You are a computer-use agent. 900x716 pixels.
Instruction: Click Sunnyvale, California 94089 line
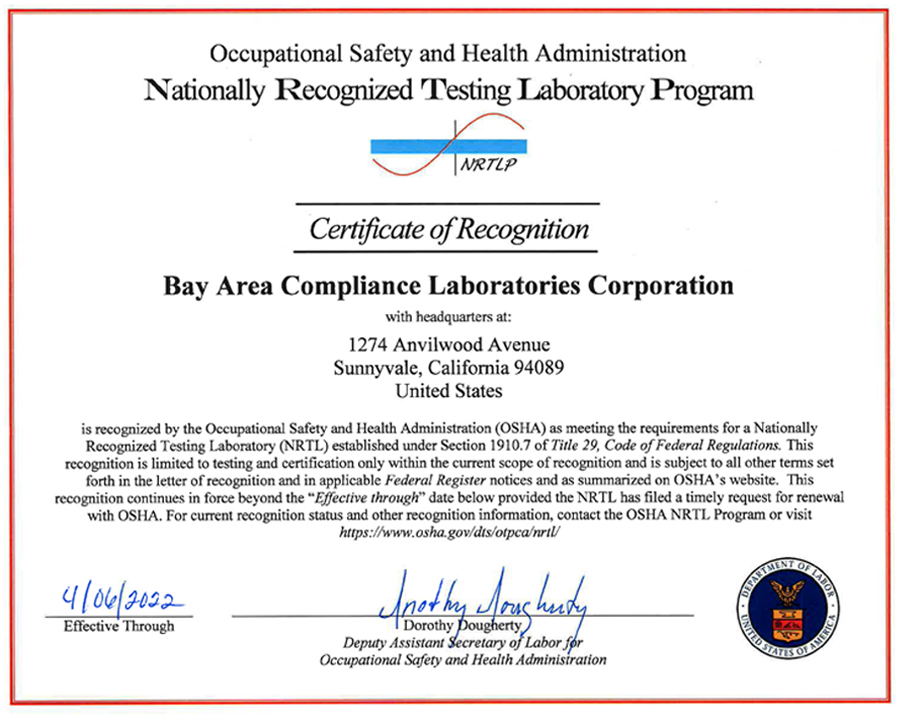pos(449,367)
